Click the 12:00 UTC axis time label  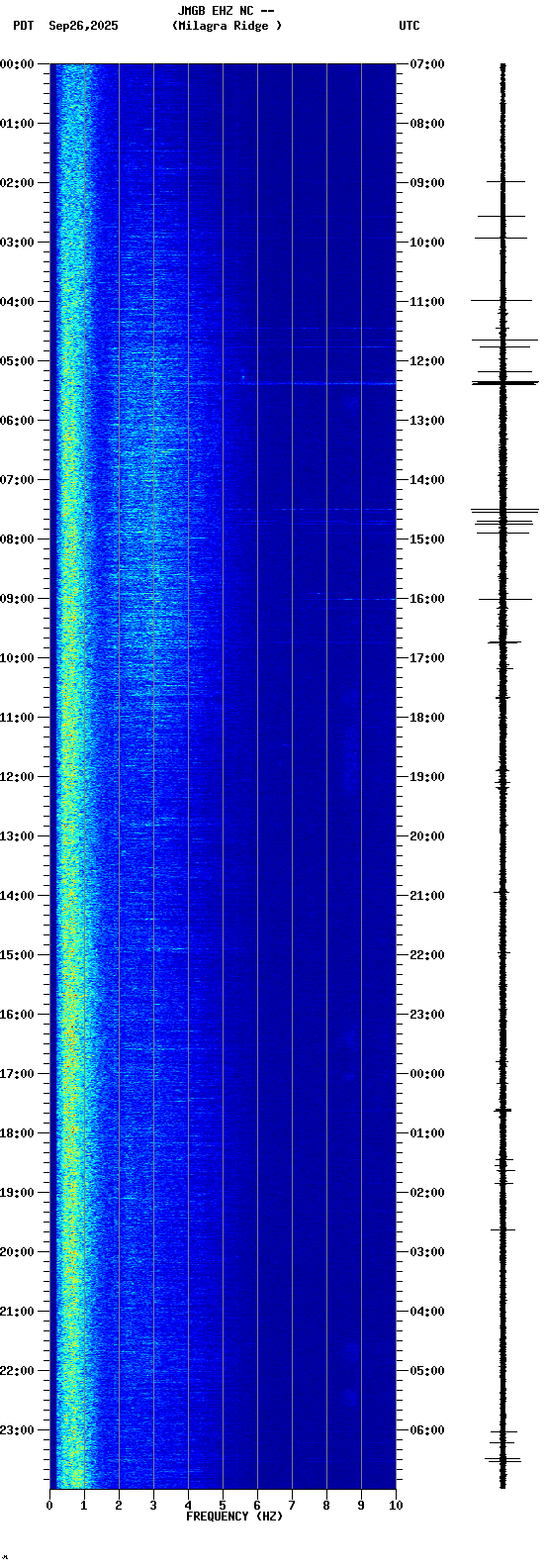click(426, 361)
